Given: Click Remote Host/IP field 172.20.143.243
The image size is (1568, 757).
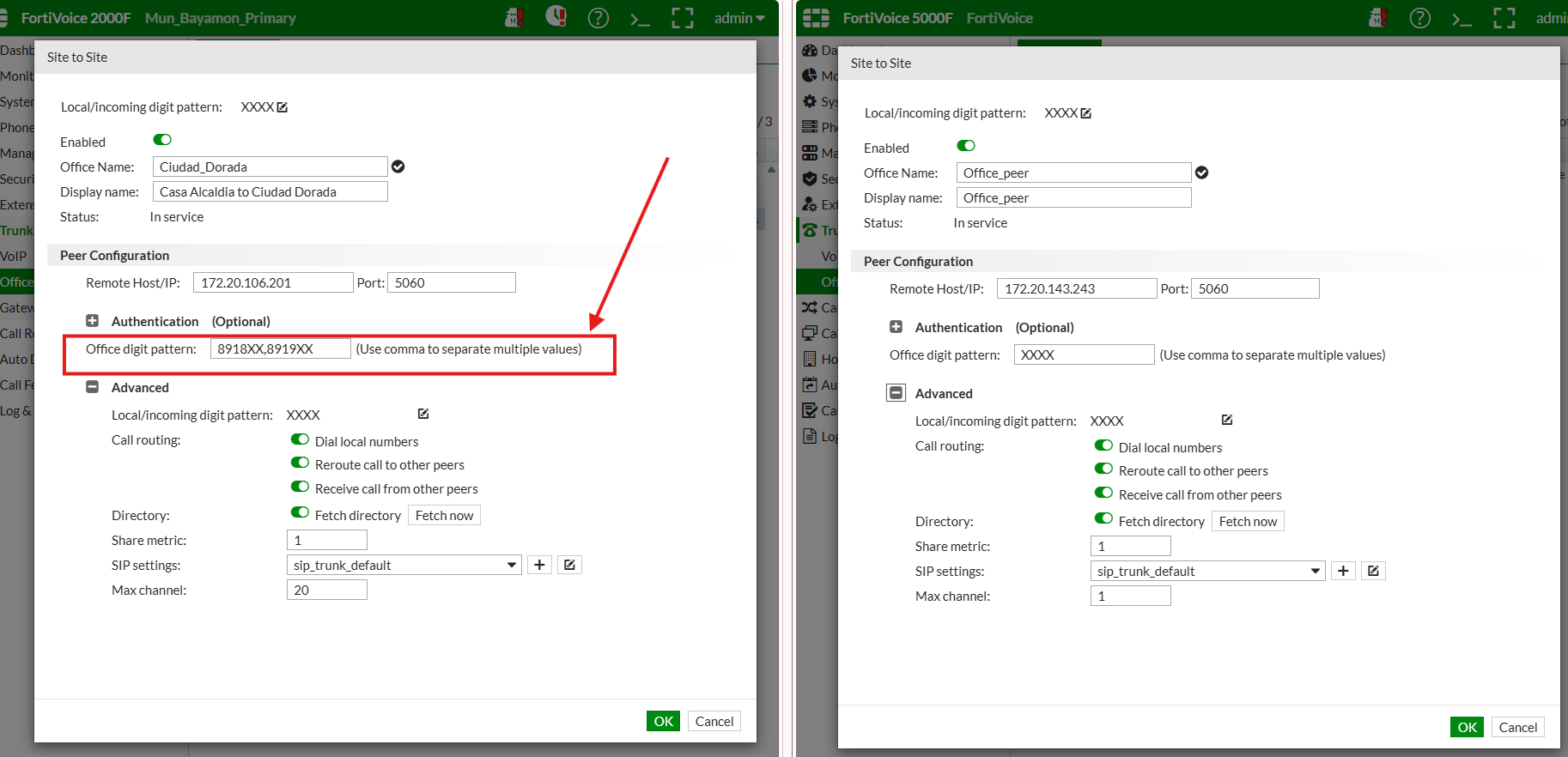Looking at the screenshot, I should coord(1078,288).
